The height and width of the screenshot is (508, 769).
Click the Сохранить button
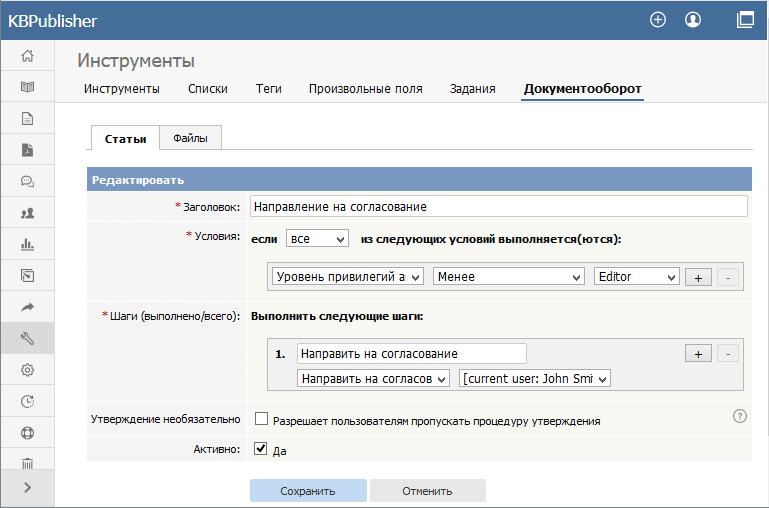click(x=308, y=491)
